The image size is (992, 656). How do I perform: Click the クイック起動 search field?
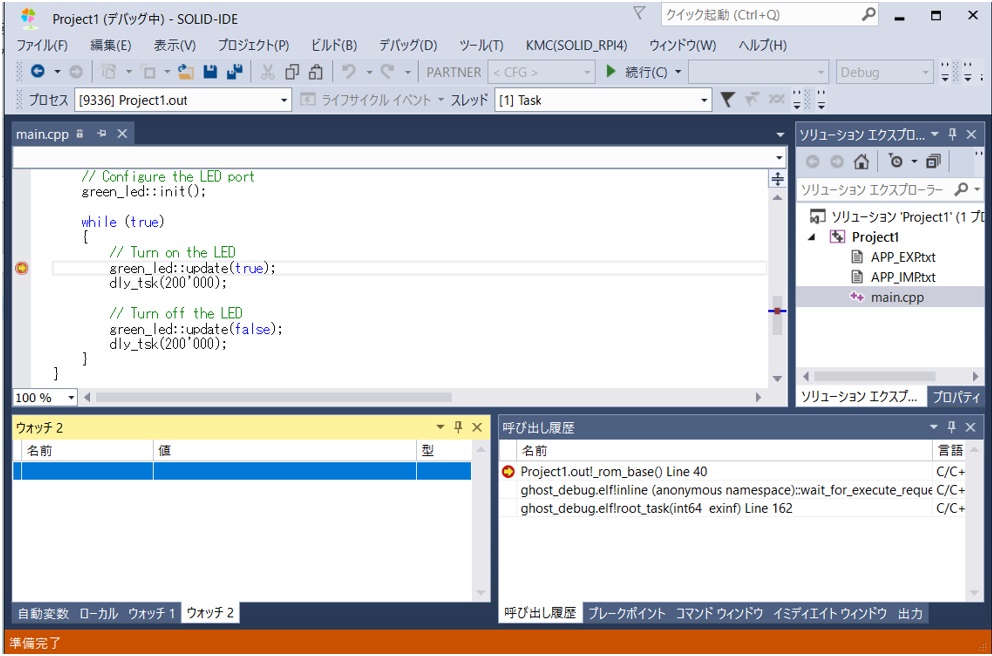click(x=758, y=15)
